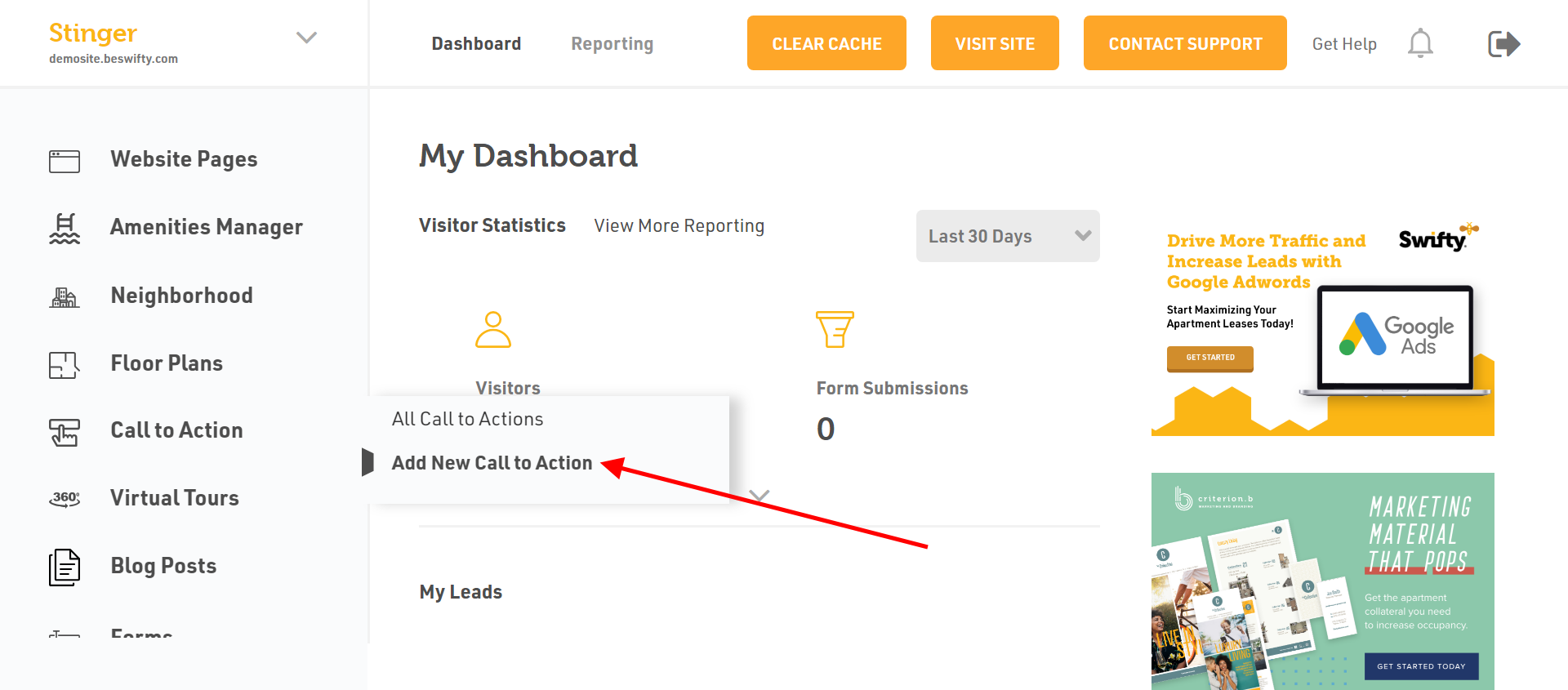Image resolution: width=1568 pixels, height=690 pixels.
Task: Expand the statistics chevron below Visitors
Action: point(759,495)
